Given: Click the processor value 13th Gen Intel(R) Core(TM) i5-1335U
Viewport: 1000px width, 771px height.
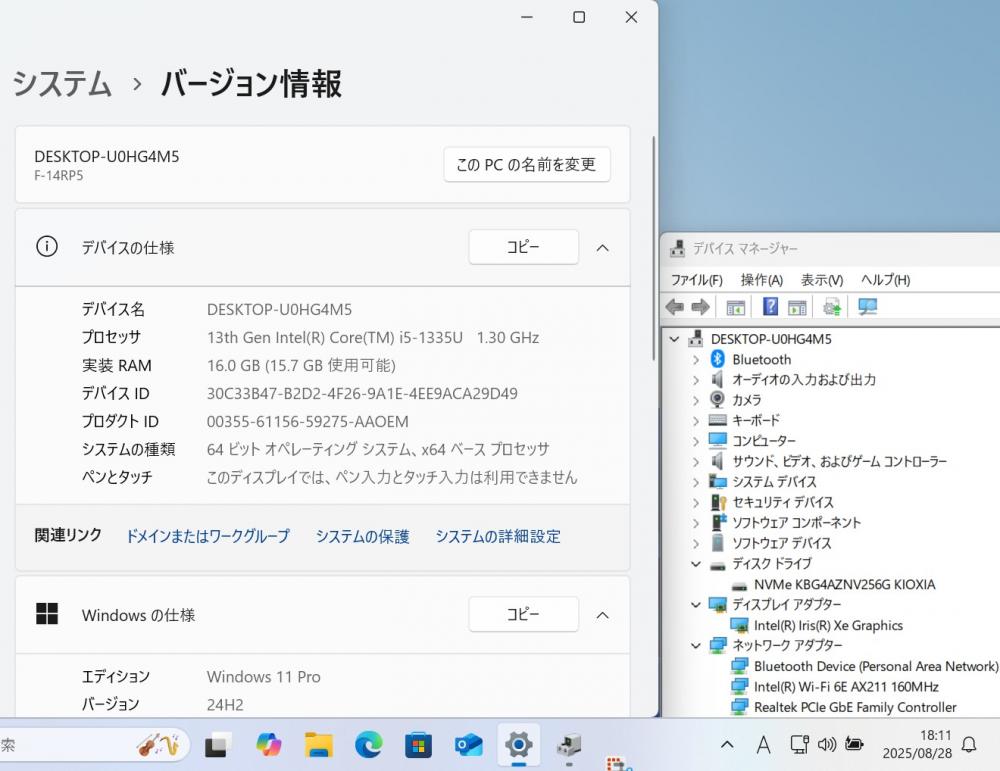Looking at the screenshot, I should (x=335, y=337).
